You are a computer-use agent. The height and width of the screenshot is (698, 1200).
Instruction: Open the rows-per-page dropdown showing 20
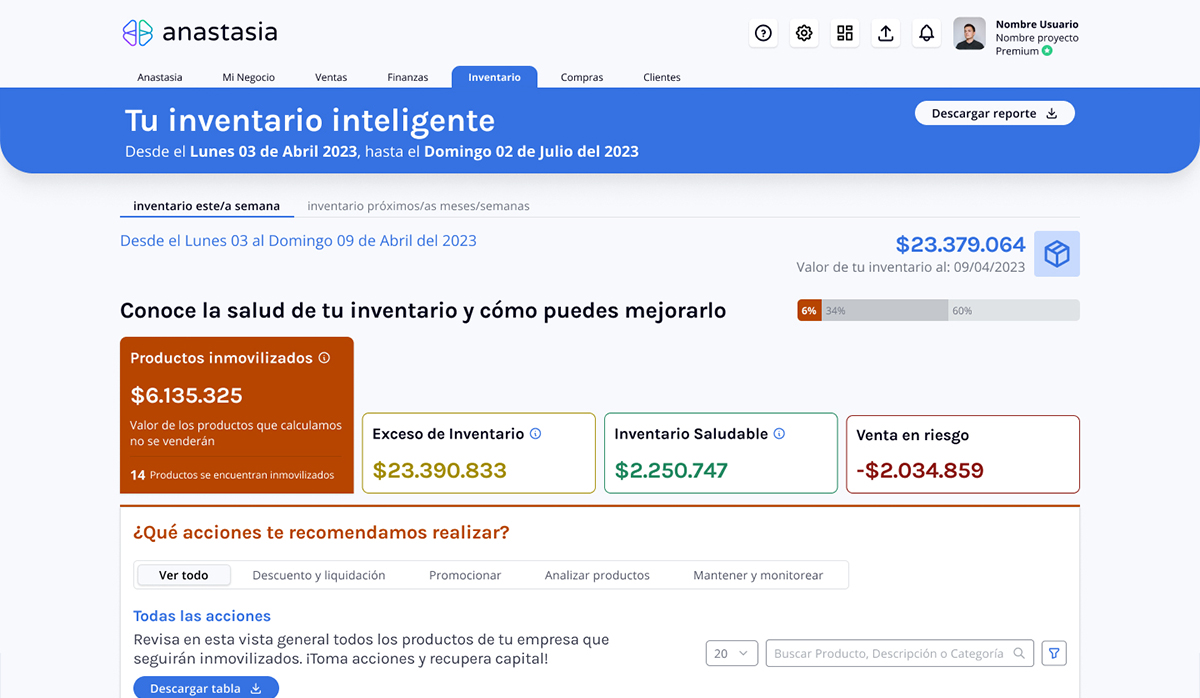click(x=732, y=654)
